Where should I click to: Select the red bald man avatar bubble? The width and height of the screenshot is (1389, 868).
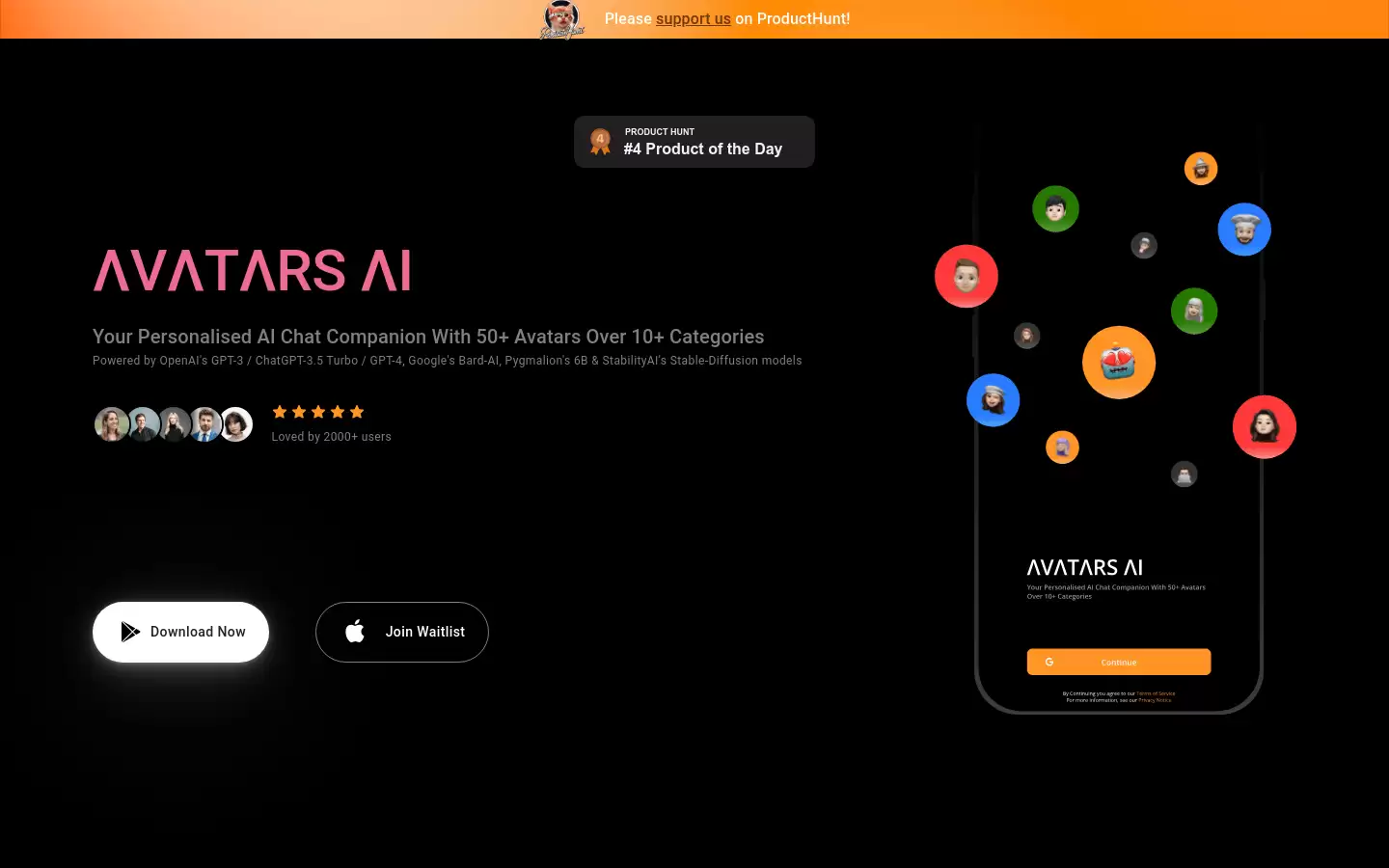[x=967, y=276]
